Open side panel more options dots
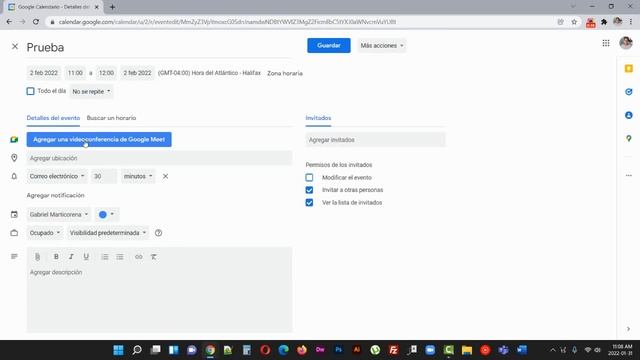 click(x=629, y=176)
